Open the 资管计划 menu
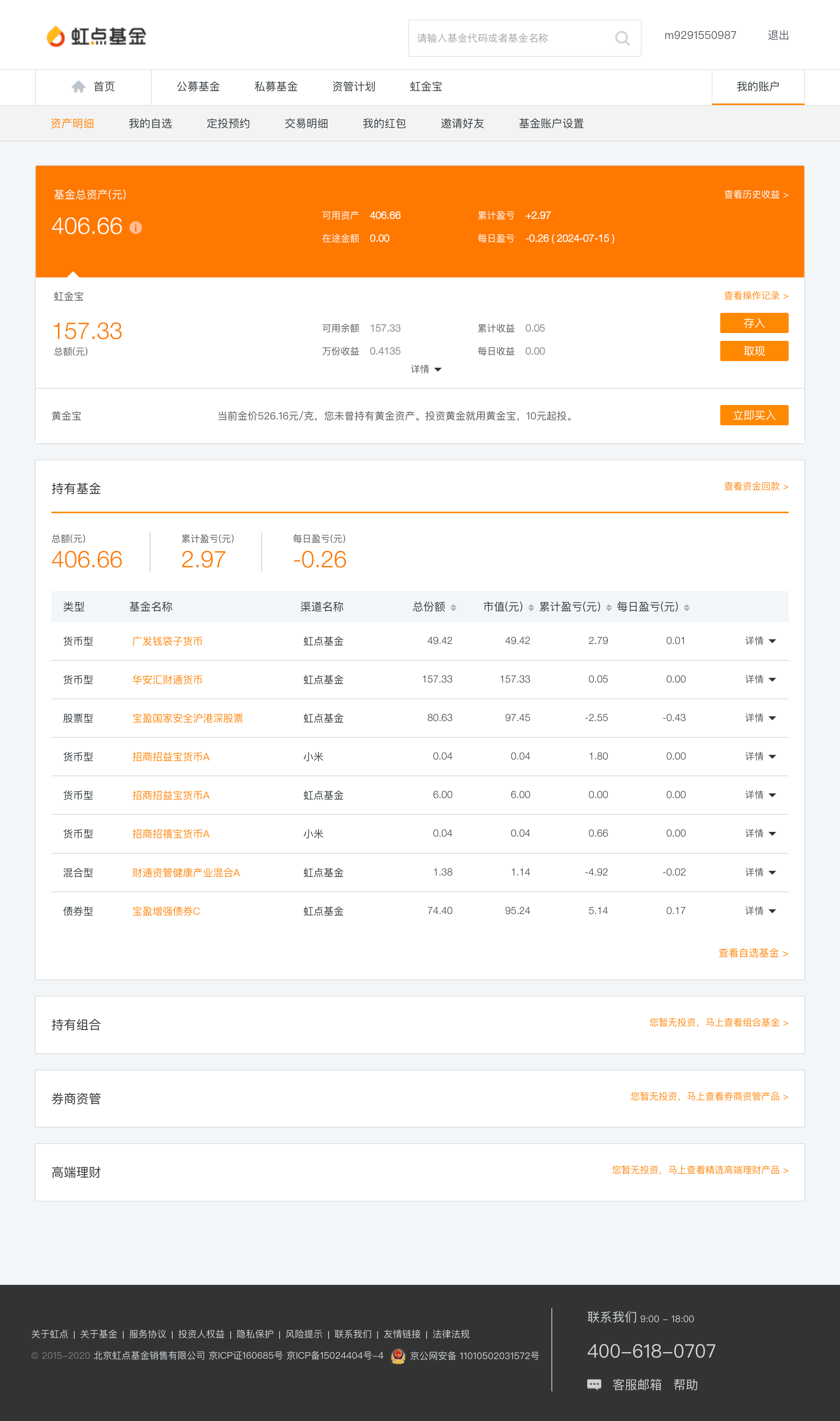This screenshot has height=1421, width=840. coord(354,87)
